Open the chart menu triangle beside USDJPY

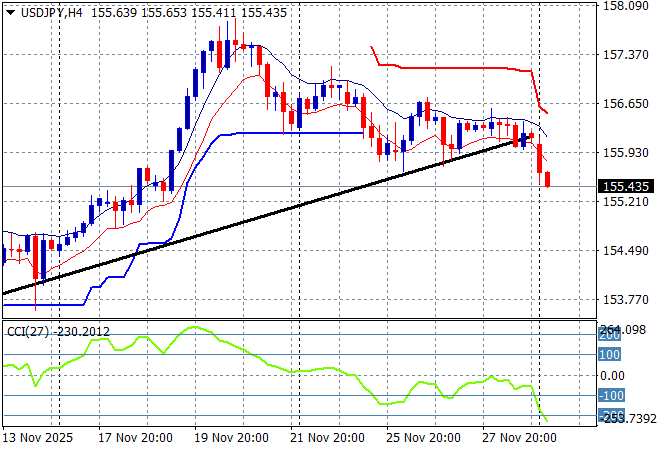(x=11, y=13)
